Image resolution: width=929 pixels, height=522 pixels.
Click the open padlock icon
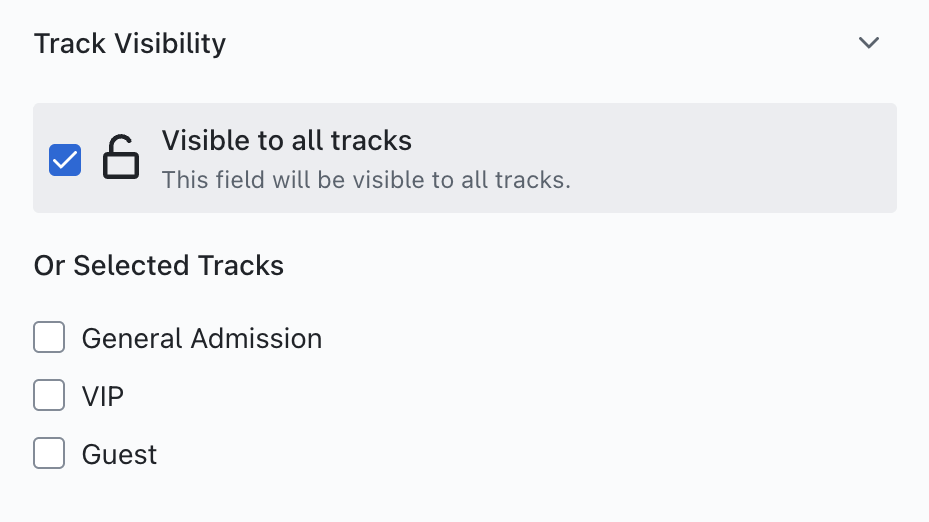[x=121, y=158]
